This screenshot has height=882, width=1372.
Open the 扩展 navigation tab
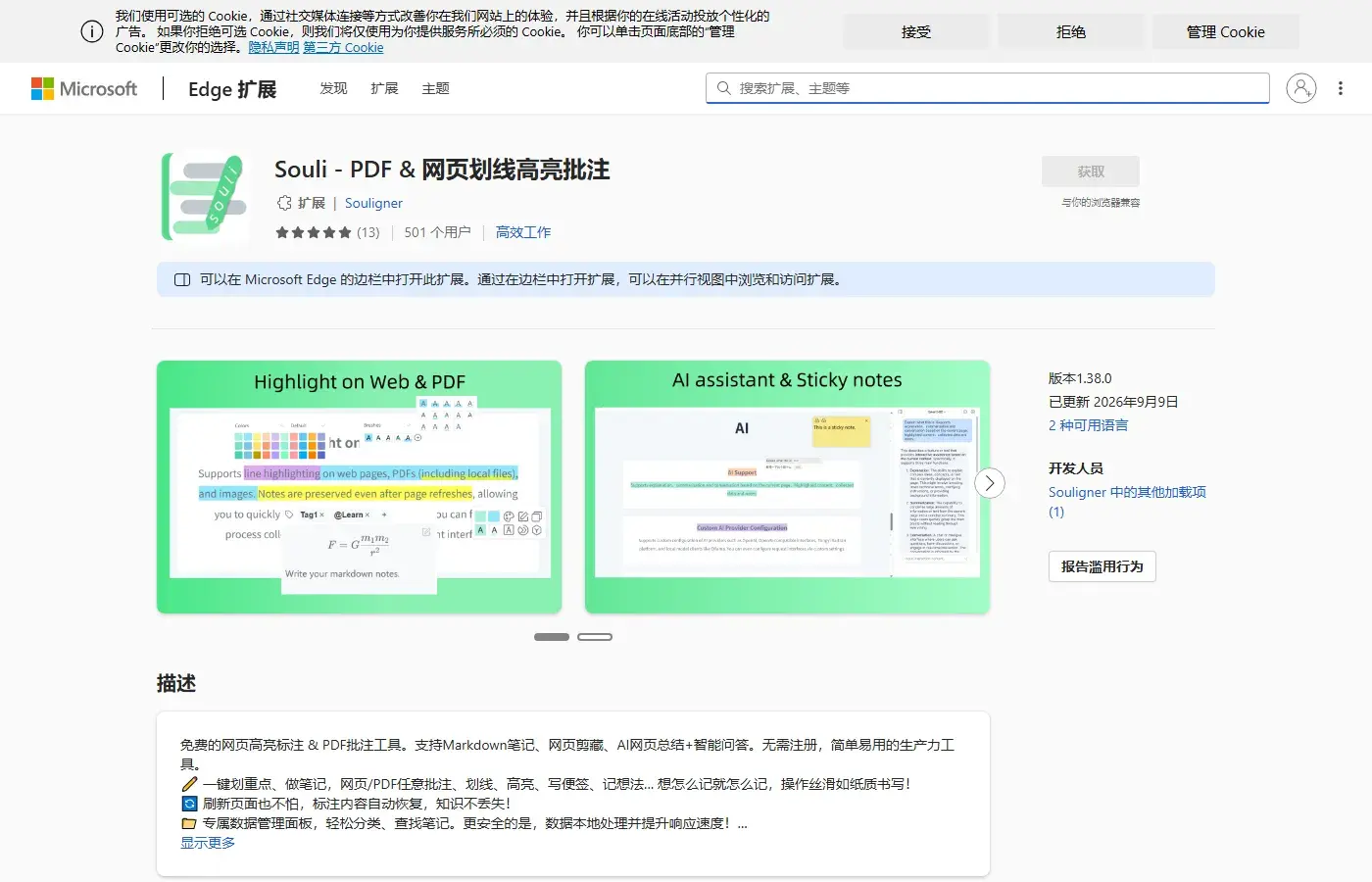[384, 88]
